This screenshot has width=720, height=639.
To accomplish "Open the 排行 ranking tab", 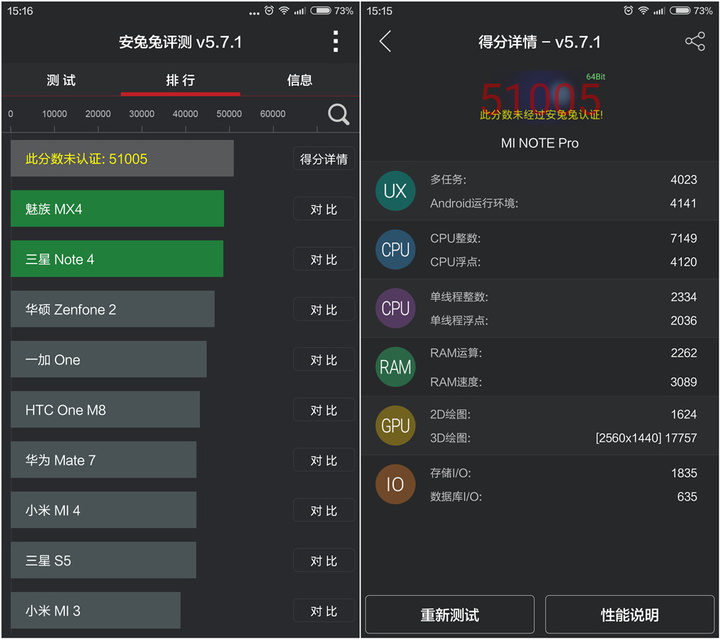I will (180, 80).
